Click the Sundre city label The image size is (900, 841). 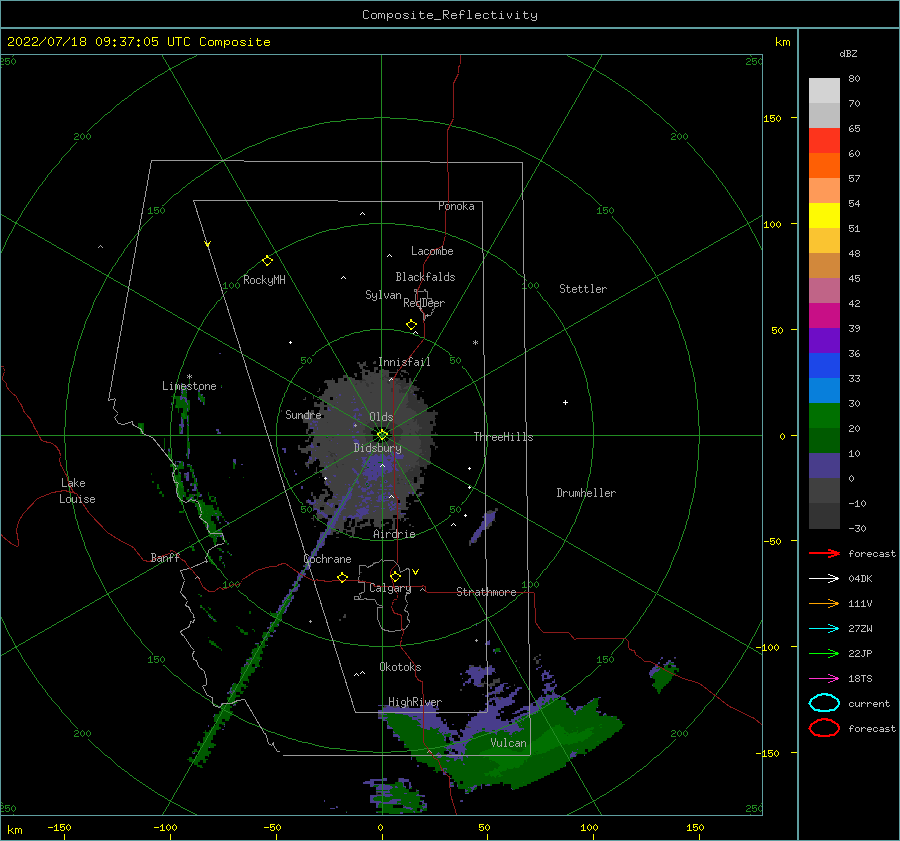[x=303, y=414]
